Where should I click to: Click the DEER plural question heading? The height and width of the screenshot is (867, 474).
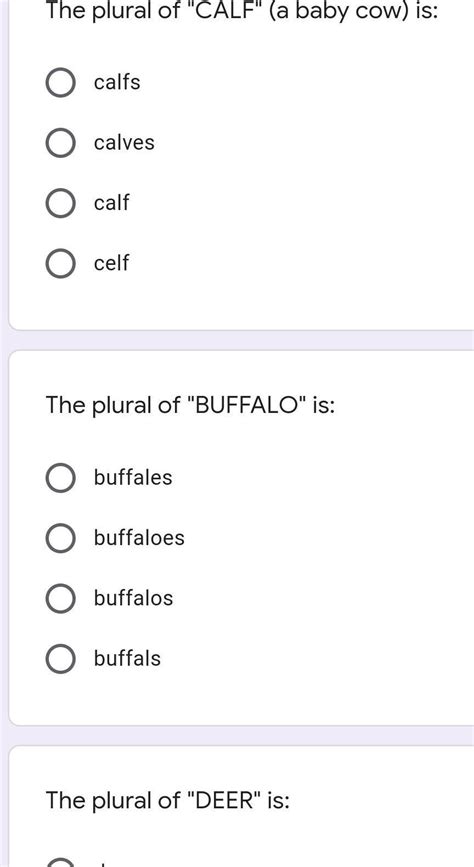[x=168, y=800]
